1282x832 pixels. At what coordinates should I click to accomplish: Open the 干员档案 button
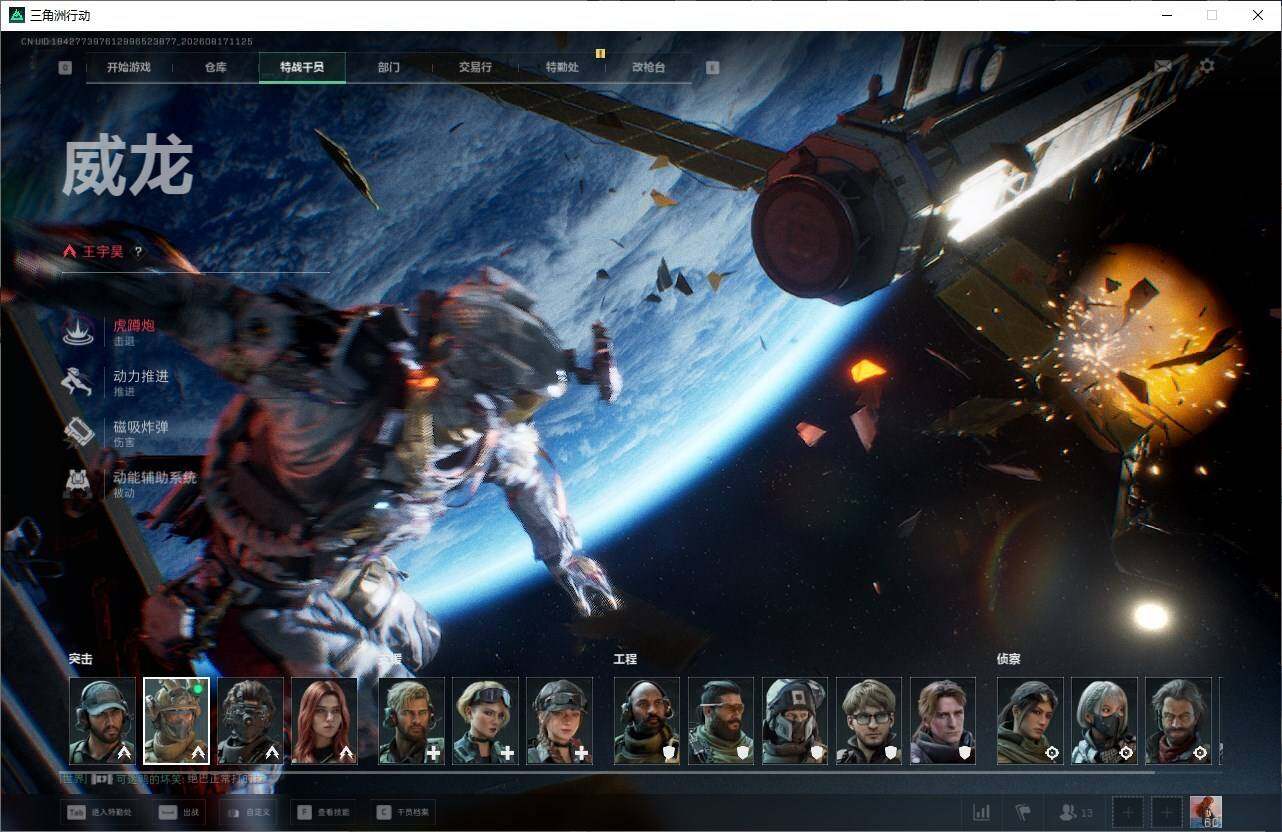(x=403, y=812)
